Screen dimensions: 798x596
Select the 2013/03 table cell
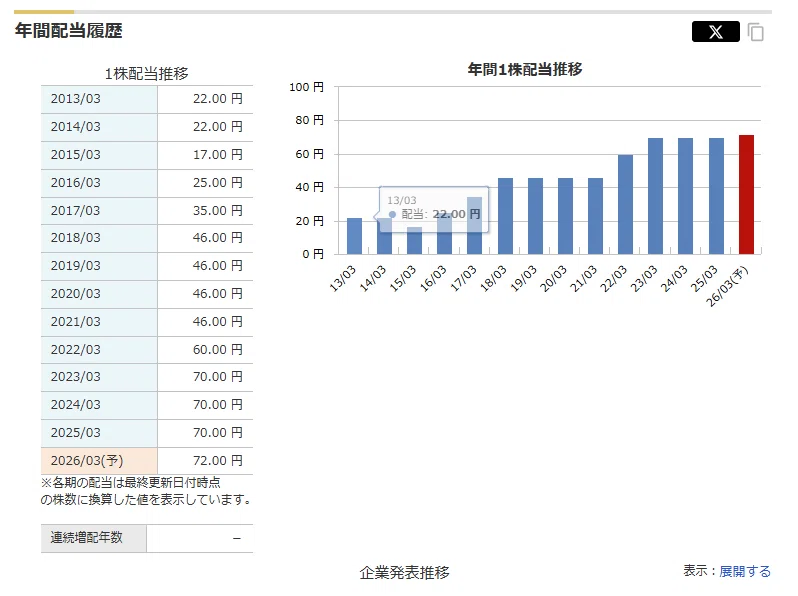(x=99, y=99)
